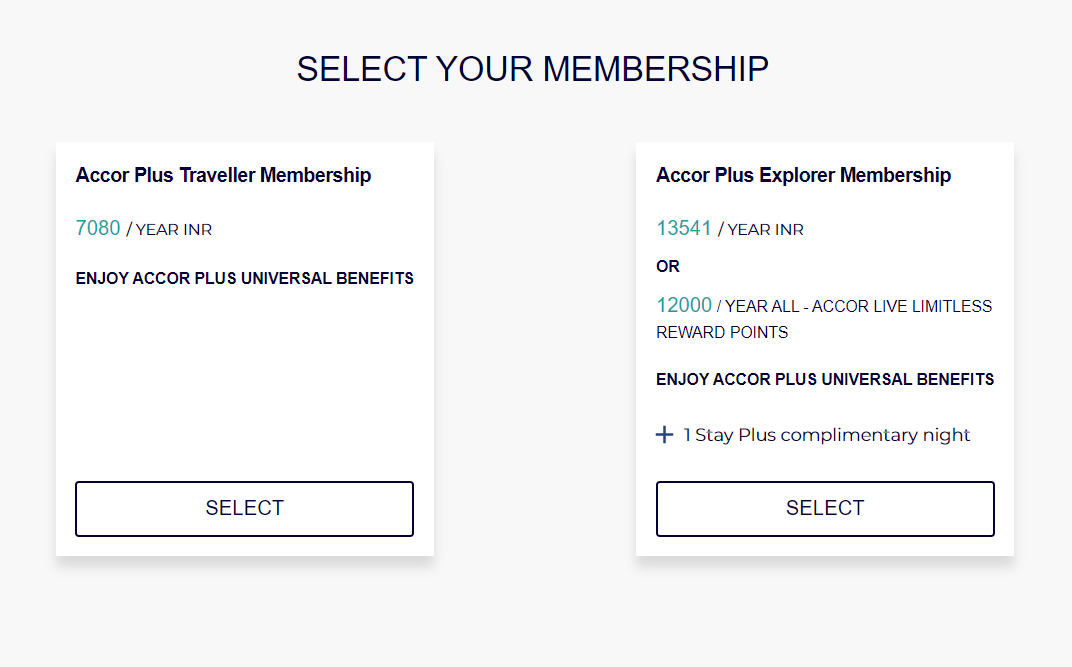The image size is (1072, 667).
Task: Click '/ YEAR INR' next to 13541
Action: point(761,230)
